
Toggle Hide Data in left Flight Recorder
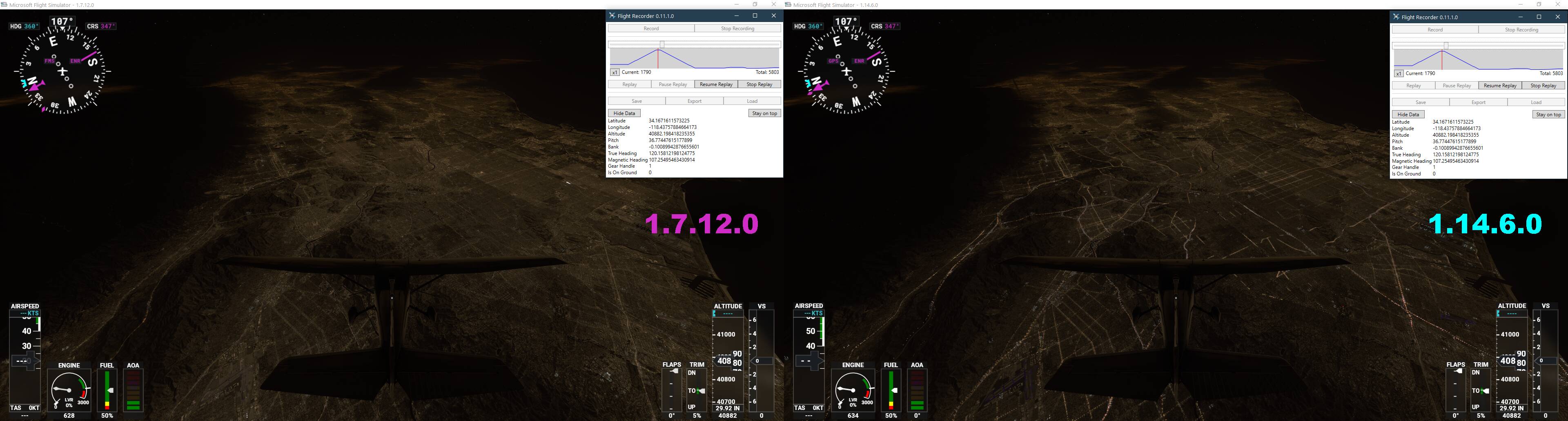point(624,113)
